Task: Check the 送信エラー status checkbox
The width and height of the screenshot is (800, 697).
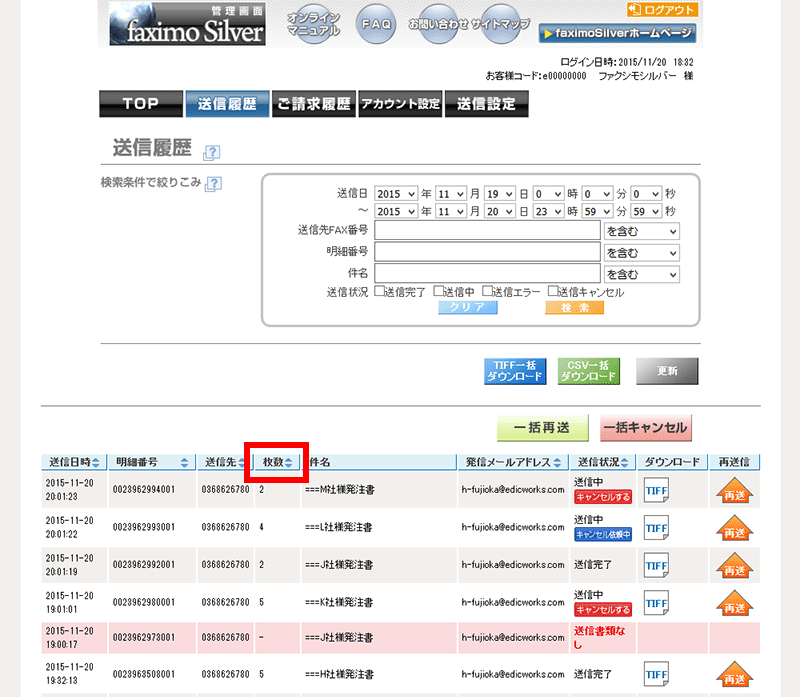Action: (x=487, y=292)
